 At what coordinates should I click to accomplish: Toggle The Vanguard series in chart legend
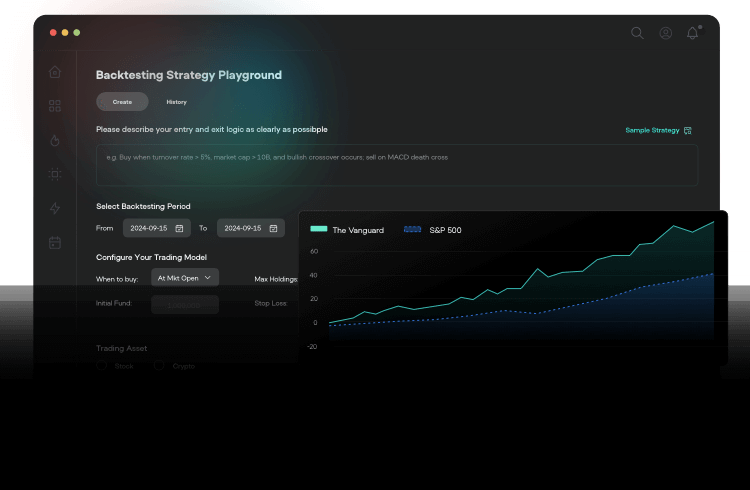click(x=344, y=230)
